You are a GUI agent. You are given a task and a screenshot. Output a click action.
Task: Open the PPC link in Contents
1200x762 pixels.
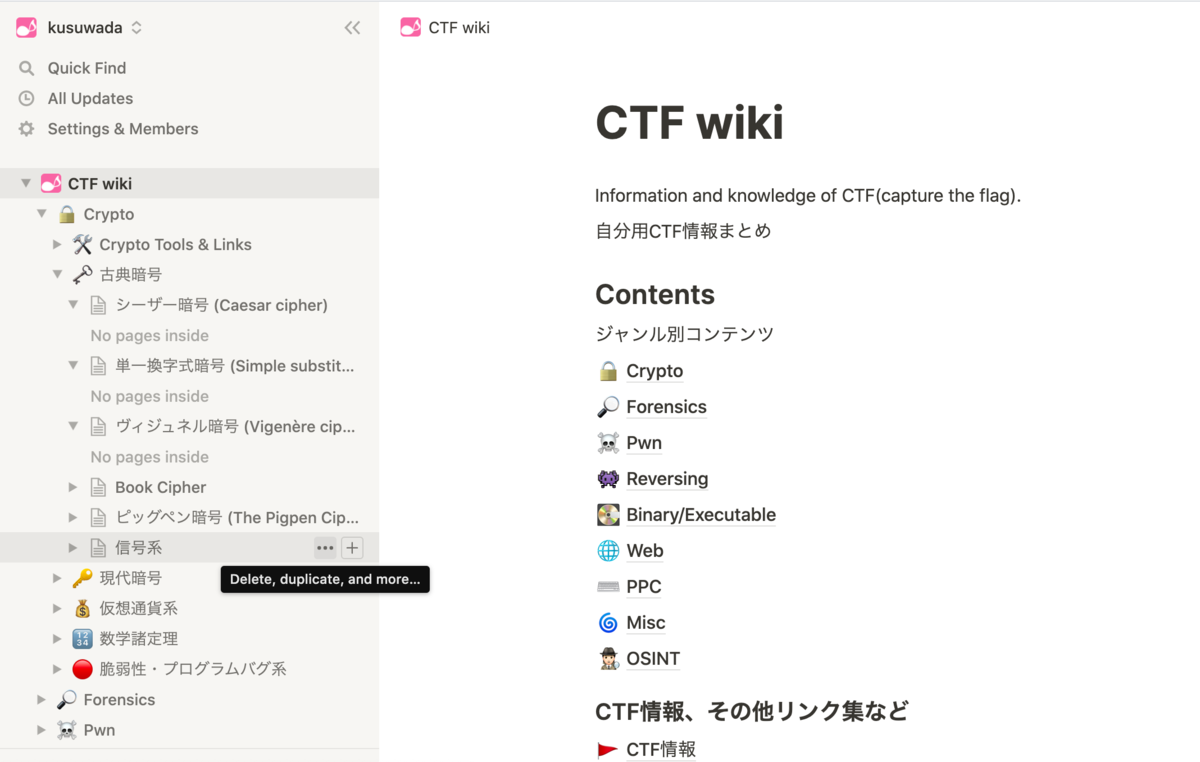tap(644, 587)
